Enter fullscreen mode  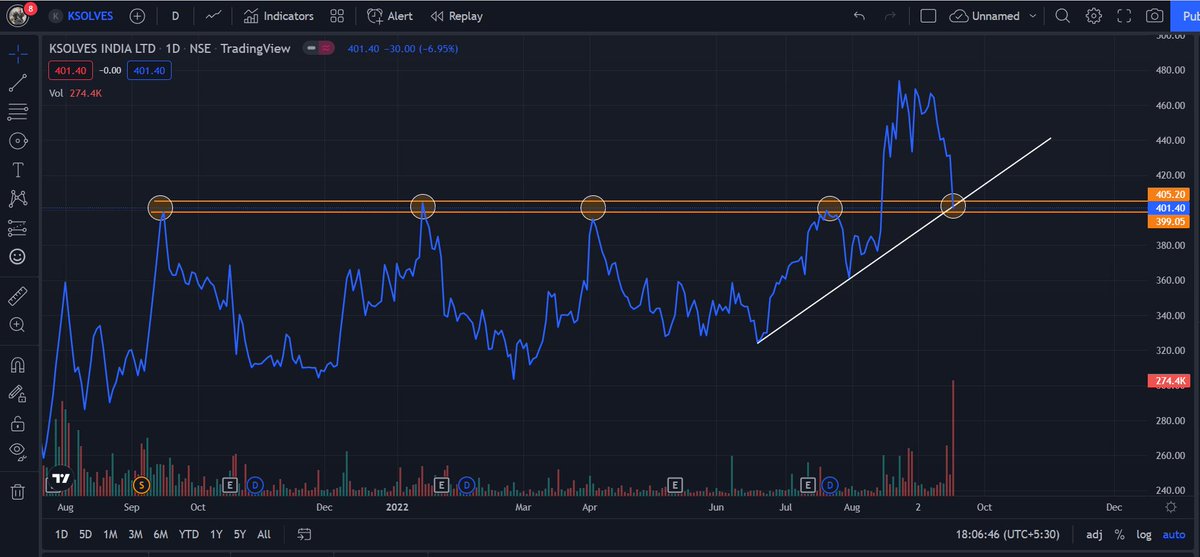1125,16
